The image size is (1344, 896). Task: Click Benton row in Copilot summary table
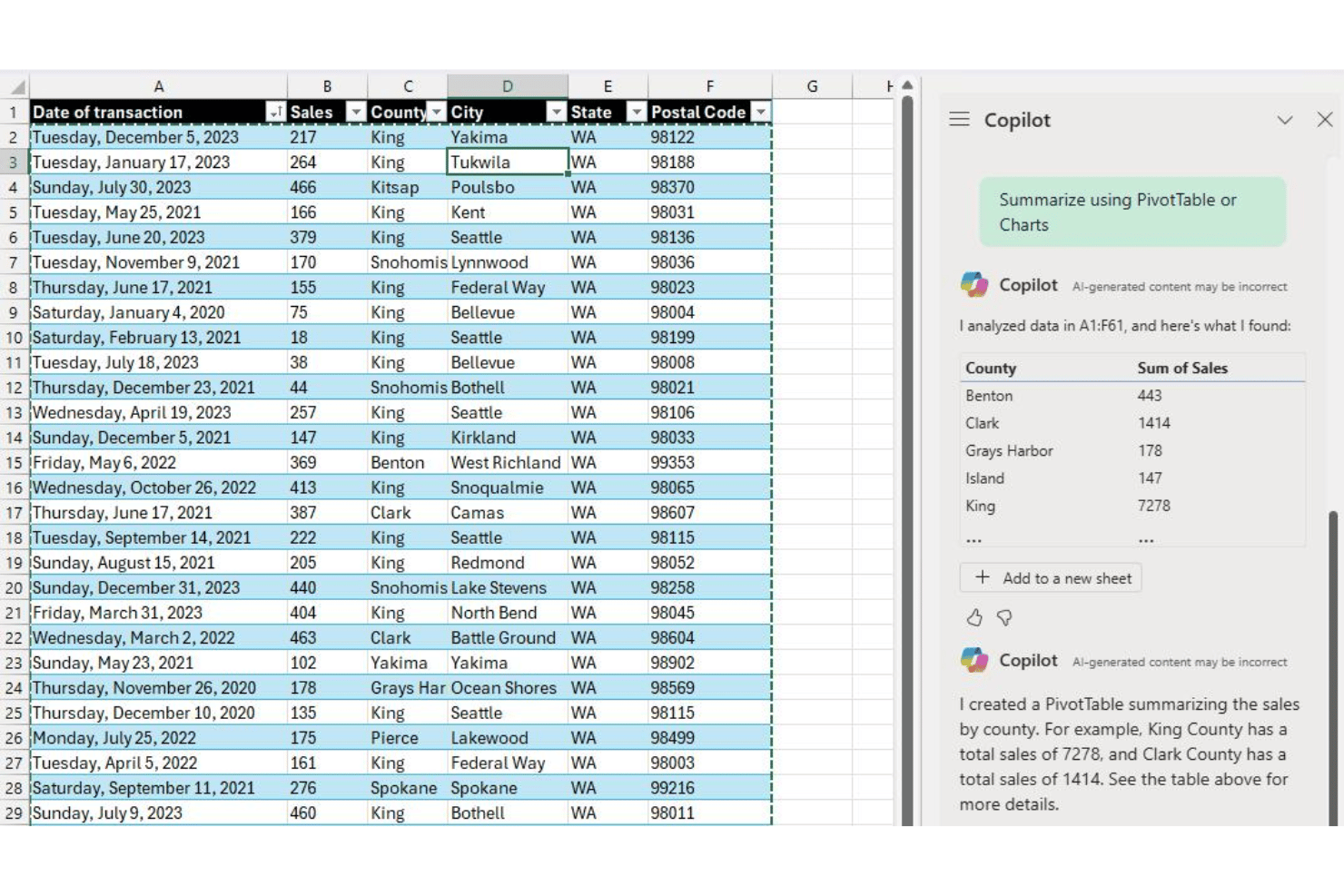pyautogui.click(x=1132, y=396)
